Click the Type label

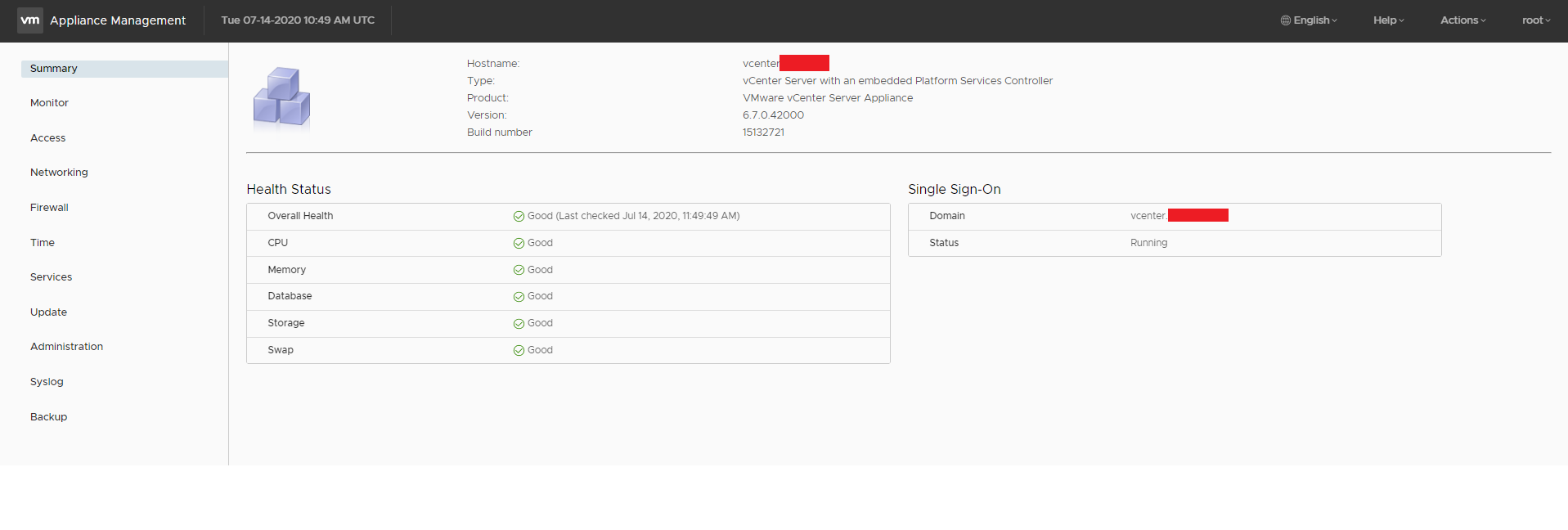(x=481, y=81)
